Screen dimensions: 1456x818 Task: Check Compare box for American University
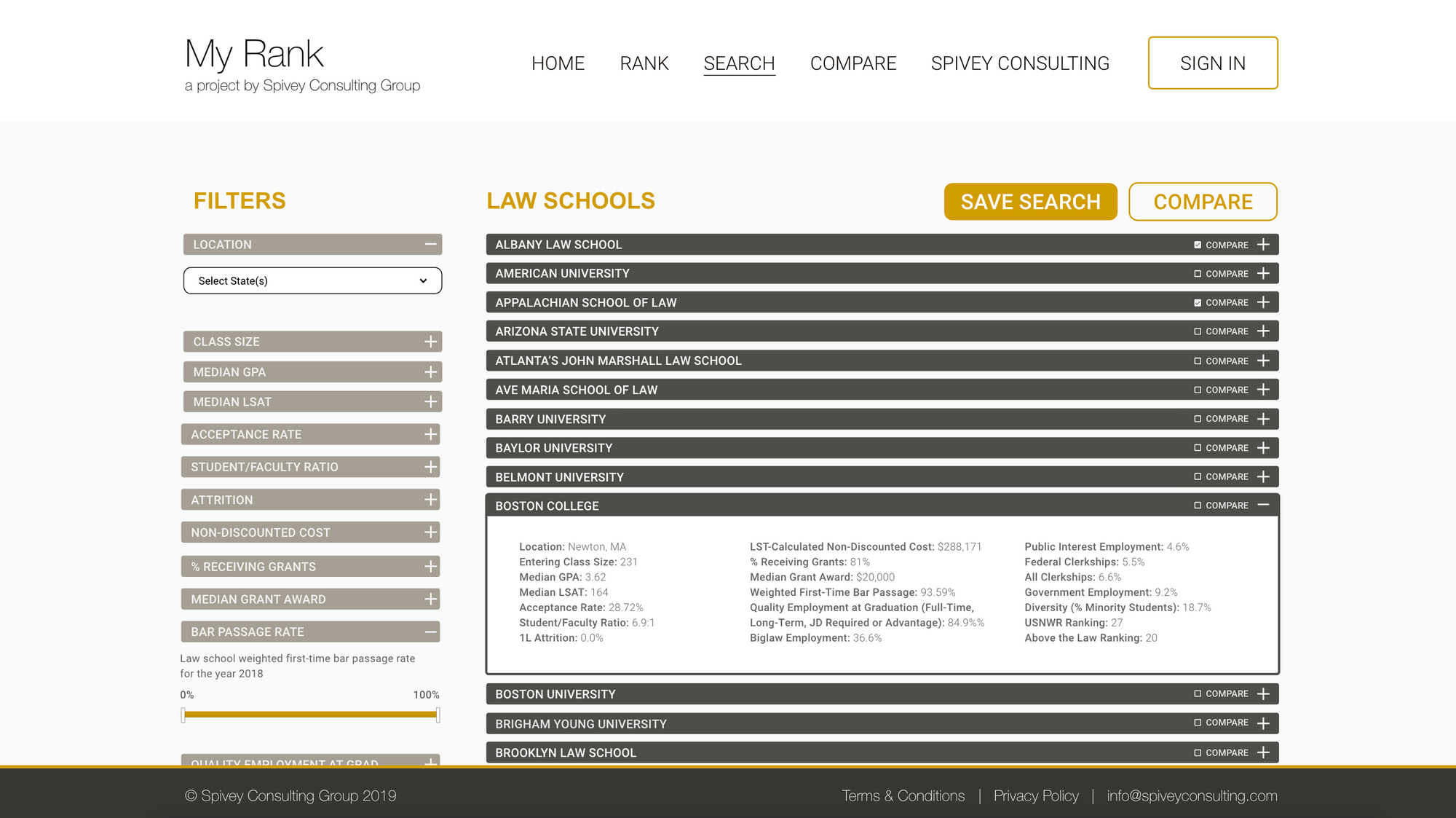tap(1198, 274)
